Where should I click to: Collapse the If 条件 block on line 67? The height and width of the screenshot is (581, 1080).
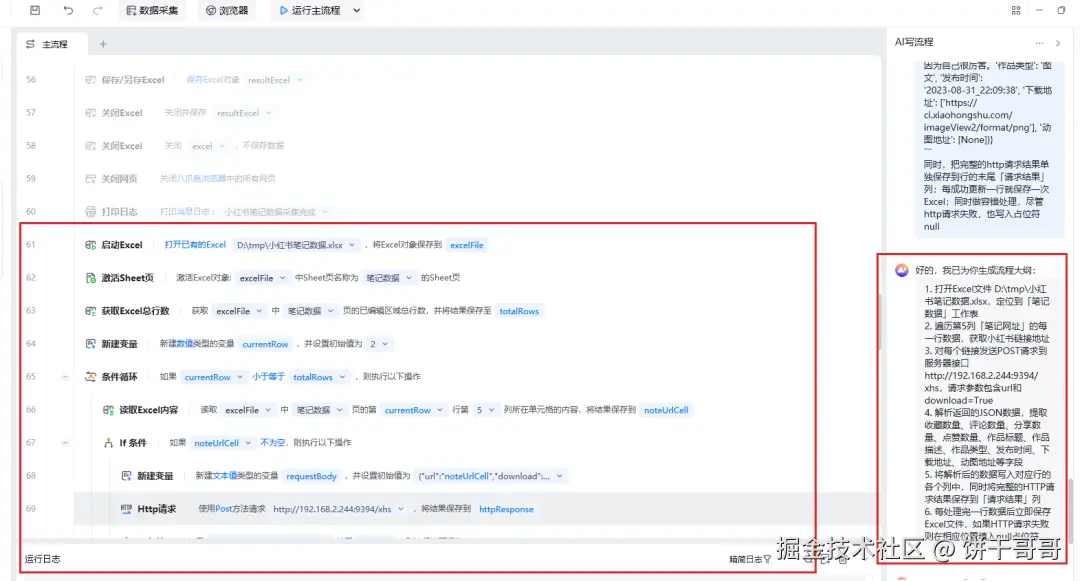pyautogui.click(x=65, y=443)
